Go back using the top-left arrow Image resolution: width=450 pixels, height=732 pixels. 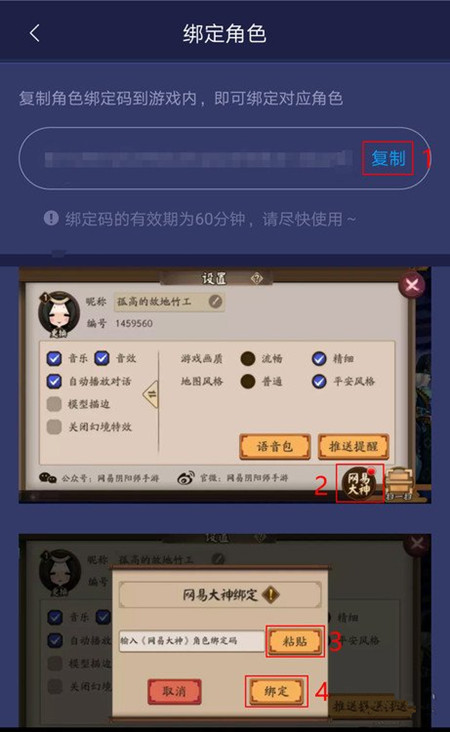[35, 34]
